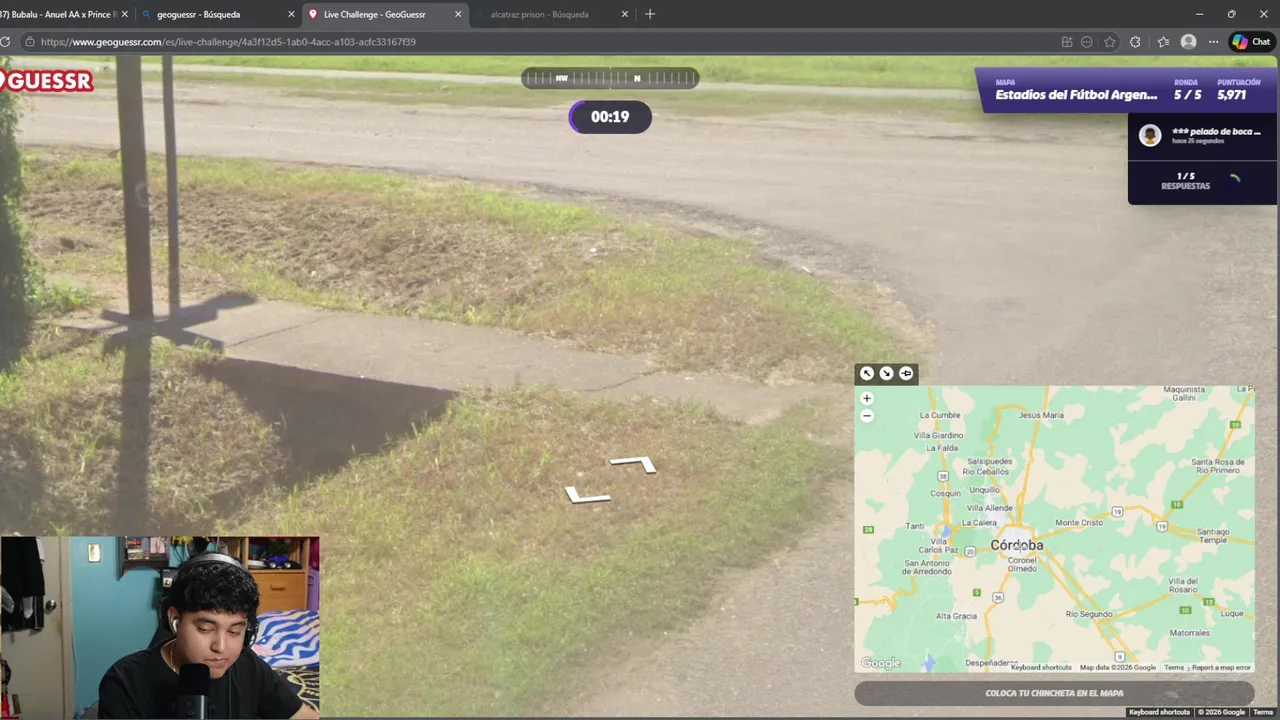1280x720 pixels.
Task: Close the alcatraz prison - Búsqueda tab
Action: [x=625, y=14]
